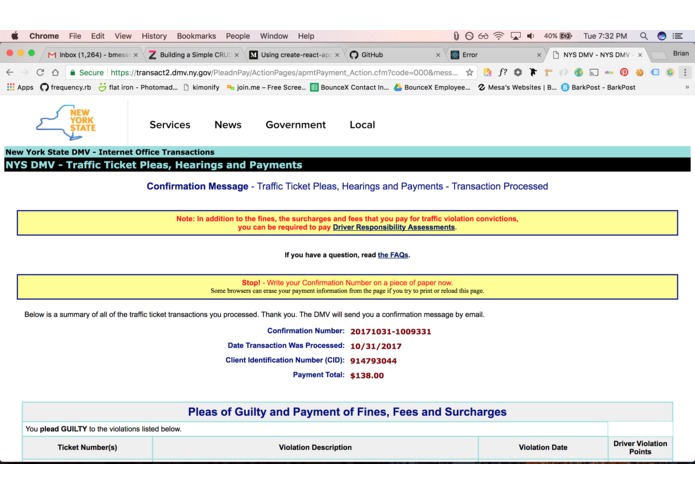Open the Driver Responsibility Assessments link

(394, 227)
